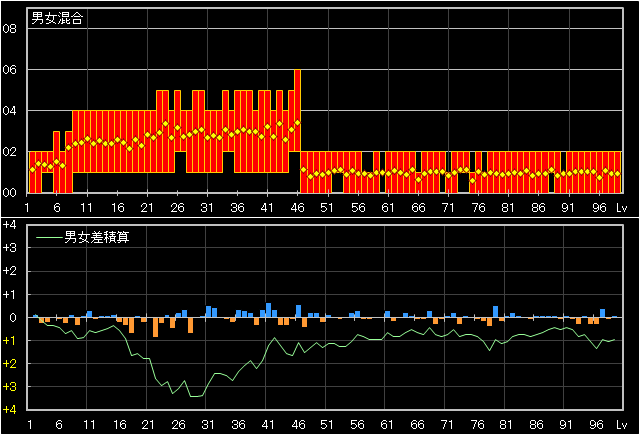Click level 56 on upper chart x-axis

358,208
